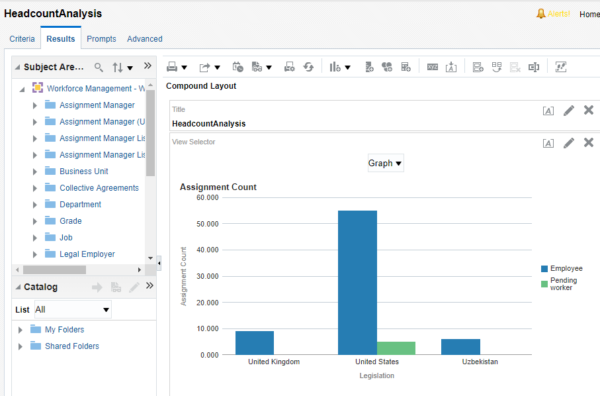Go to the Home link
Image resolution: width=600 pixels, height=396 pixels.
click(x=589, y=15)
